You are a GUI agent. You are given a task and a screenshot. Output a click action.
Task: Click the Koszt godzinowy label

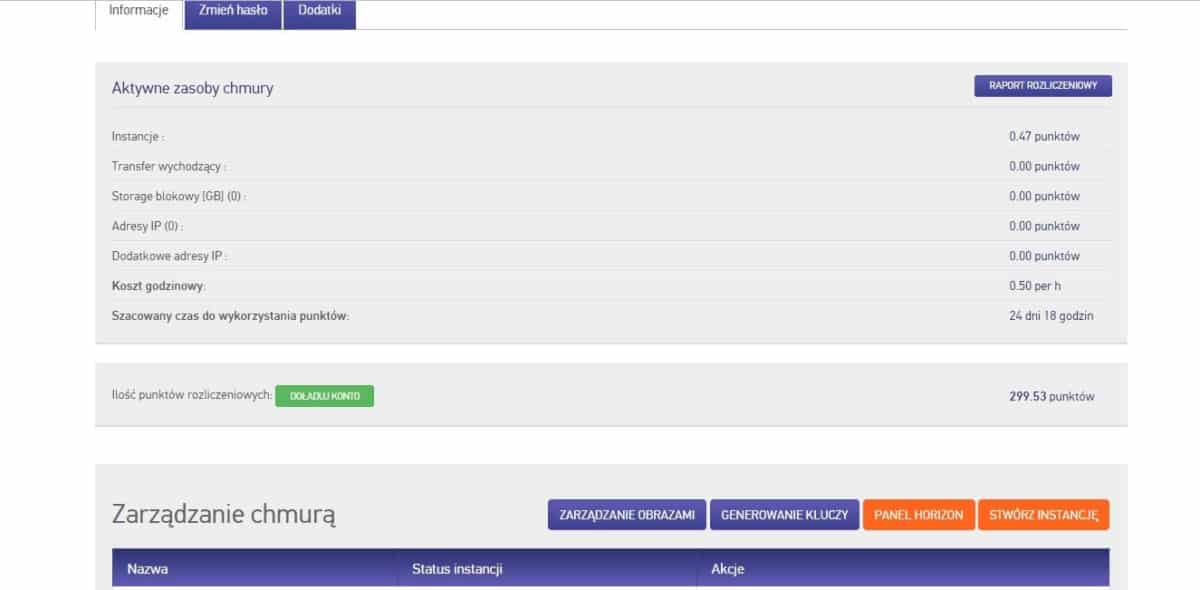(x=159, y=286)
